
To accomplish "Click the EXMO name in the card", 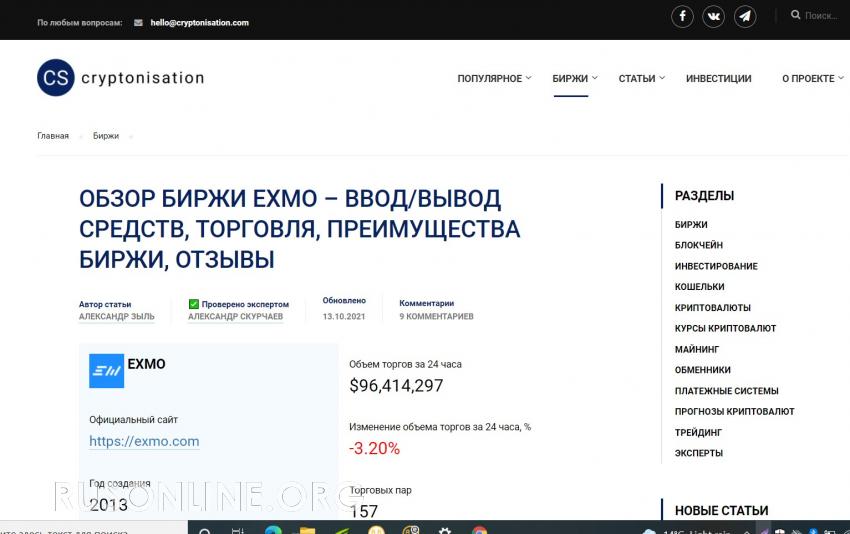I will pos(146,364).
